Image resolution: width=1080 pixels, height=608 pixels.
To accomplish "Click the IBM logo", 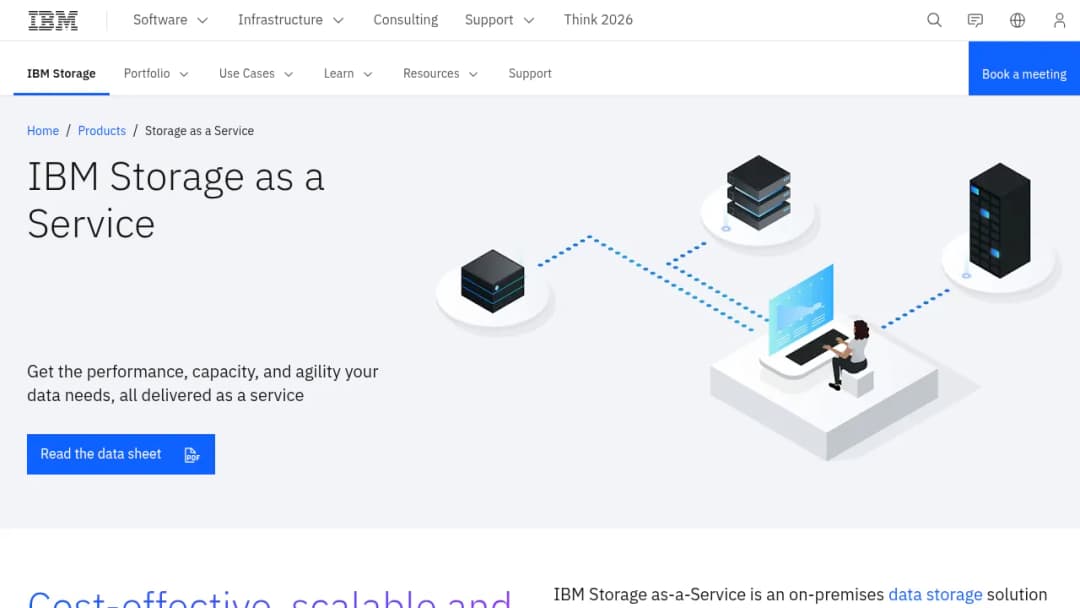I will [x=53, y=20].
